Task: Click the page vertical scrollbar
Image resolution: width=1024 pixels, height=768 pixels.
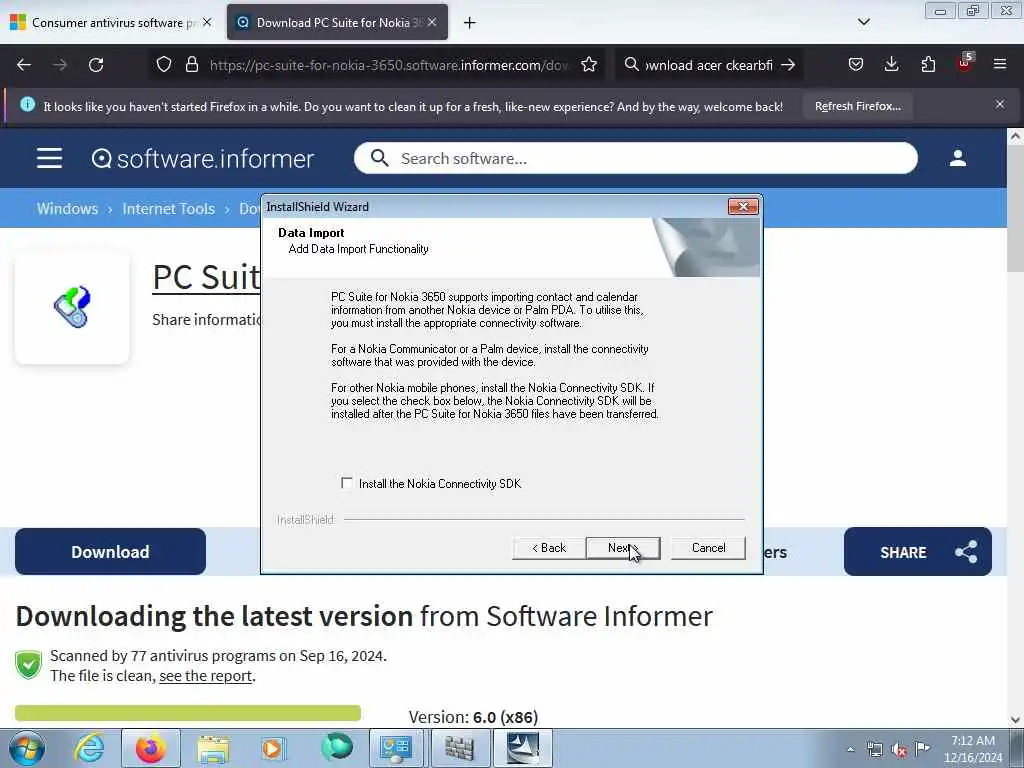Action: (x=1015, y=209)
